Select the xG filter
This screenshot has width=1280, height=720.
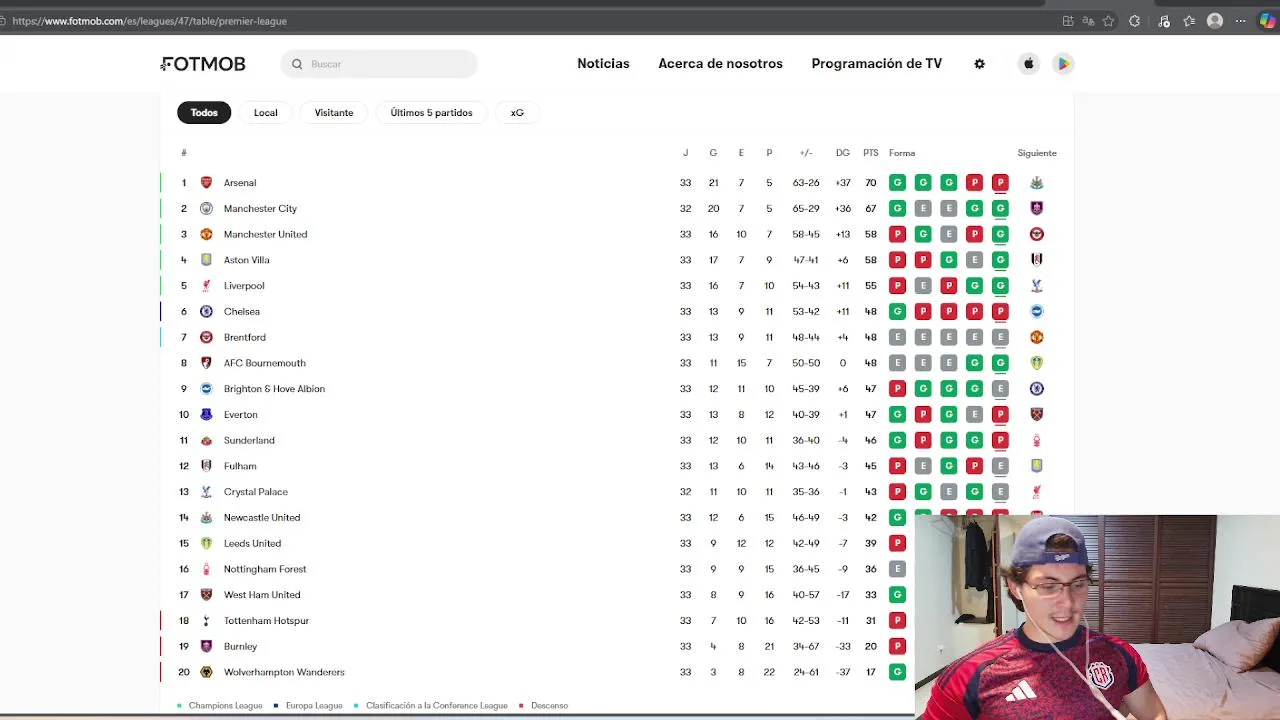[x=517, y=113]
